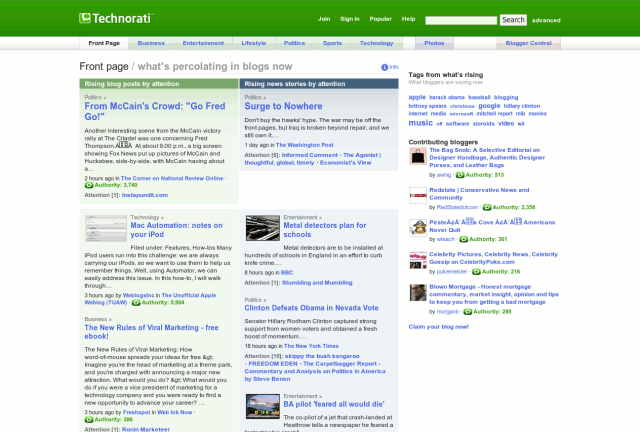640x432 pixels.
Task: Click the Technorati logo
Action: click(116, 18)
